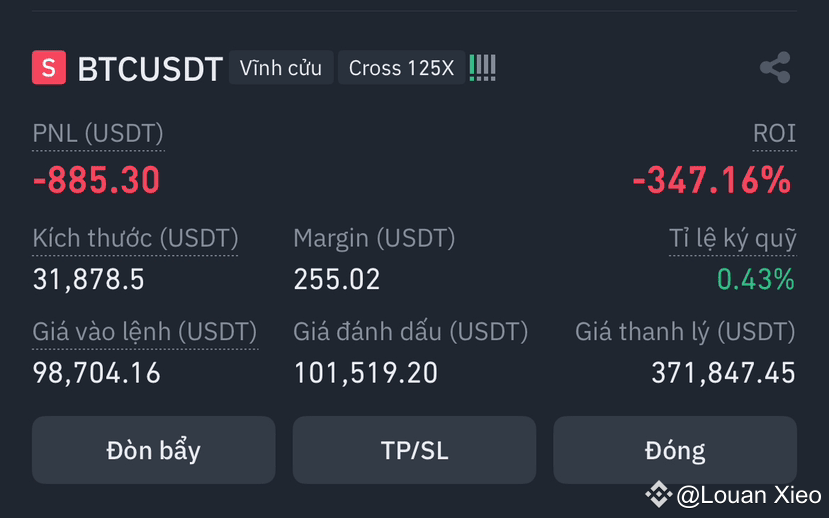Tap the Tỉ lệ ký quỹ label

coord(733,238)
